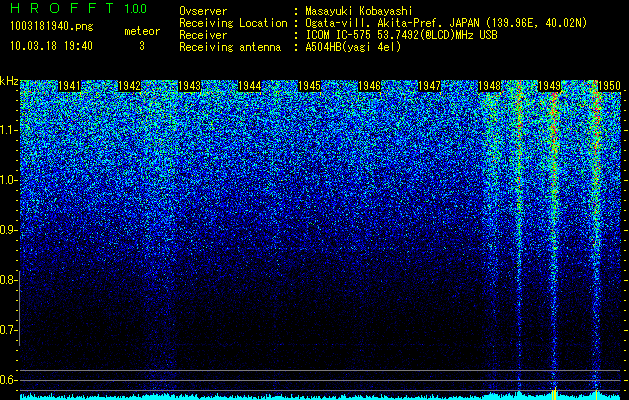The width and height of the screenshot is (629, 400).
Task: Click the date 10.03.18 19:40
Action: pyautogui.click(x=51, y=46)
